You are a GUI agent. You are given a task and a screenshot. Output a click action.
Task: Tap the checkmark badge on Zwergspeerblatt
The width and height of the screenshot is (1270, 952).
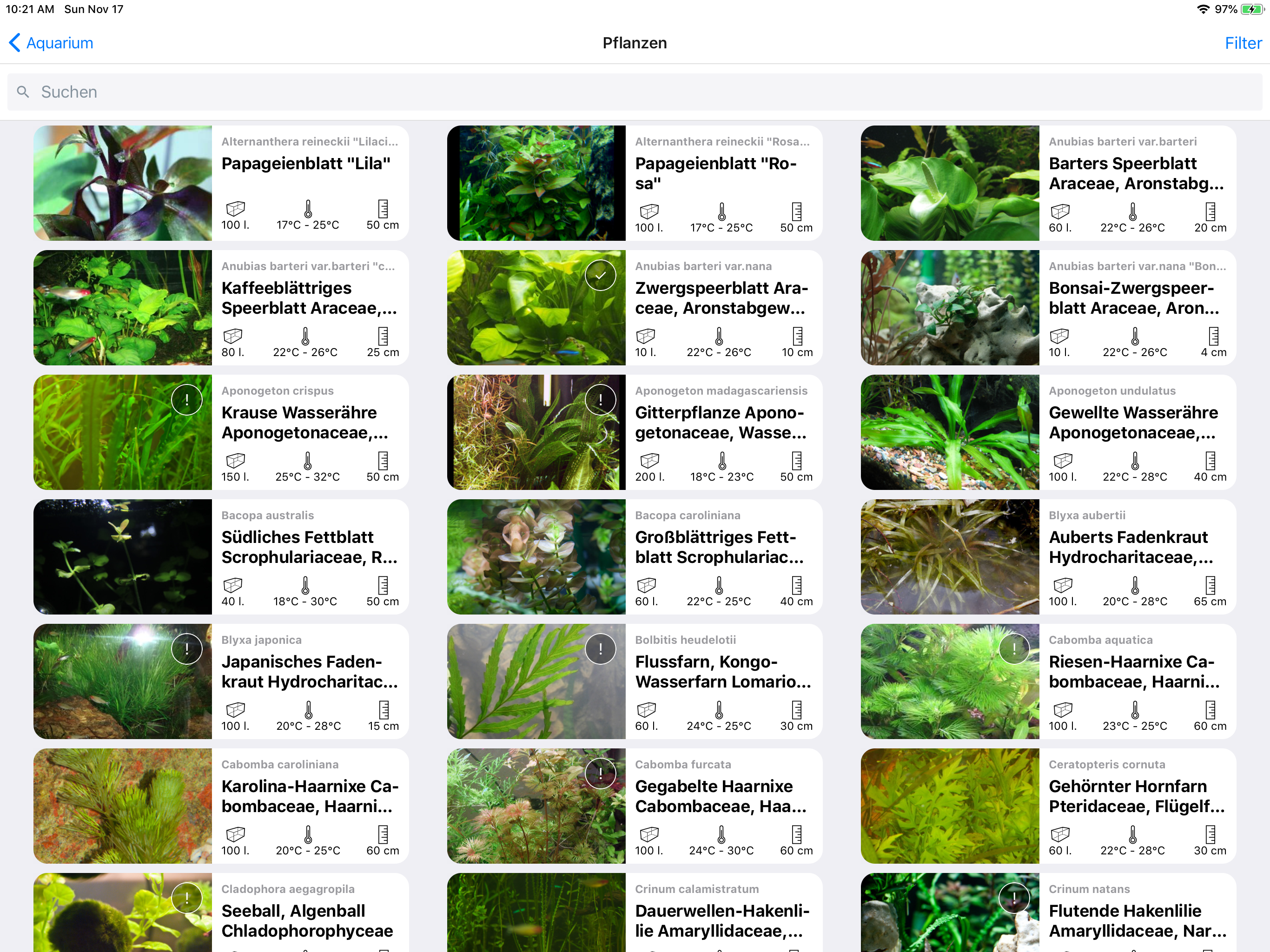[600, 275]
